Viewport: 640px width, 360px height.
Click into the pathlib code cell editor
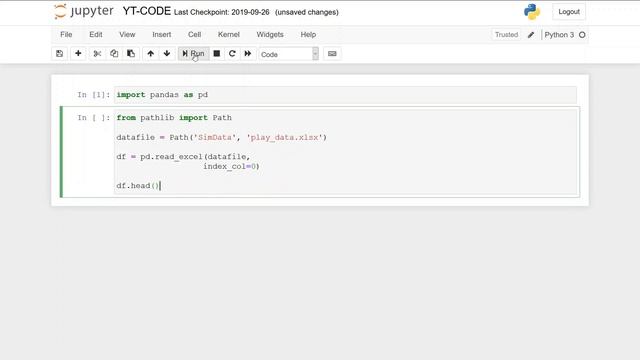coord(346,152)
